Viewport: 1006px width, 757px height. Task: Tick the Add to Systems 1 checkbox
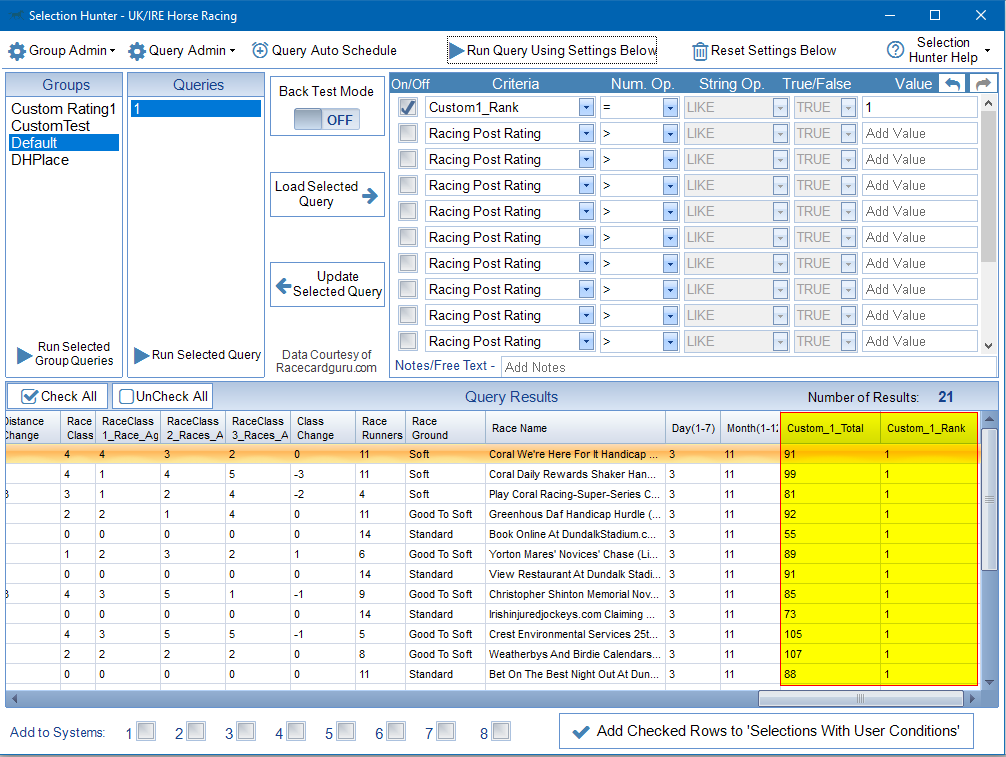click(x=146, y=731)
